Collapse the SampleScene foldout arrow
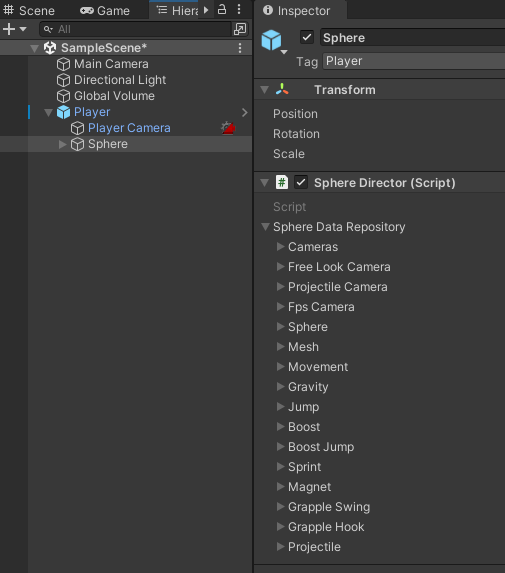Viewport: 505px width, 573px height. click(x=34, y=48)
